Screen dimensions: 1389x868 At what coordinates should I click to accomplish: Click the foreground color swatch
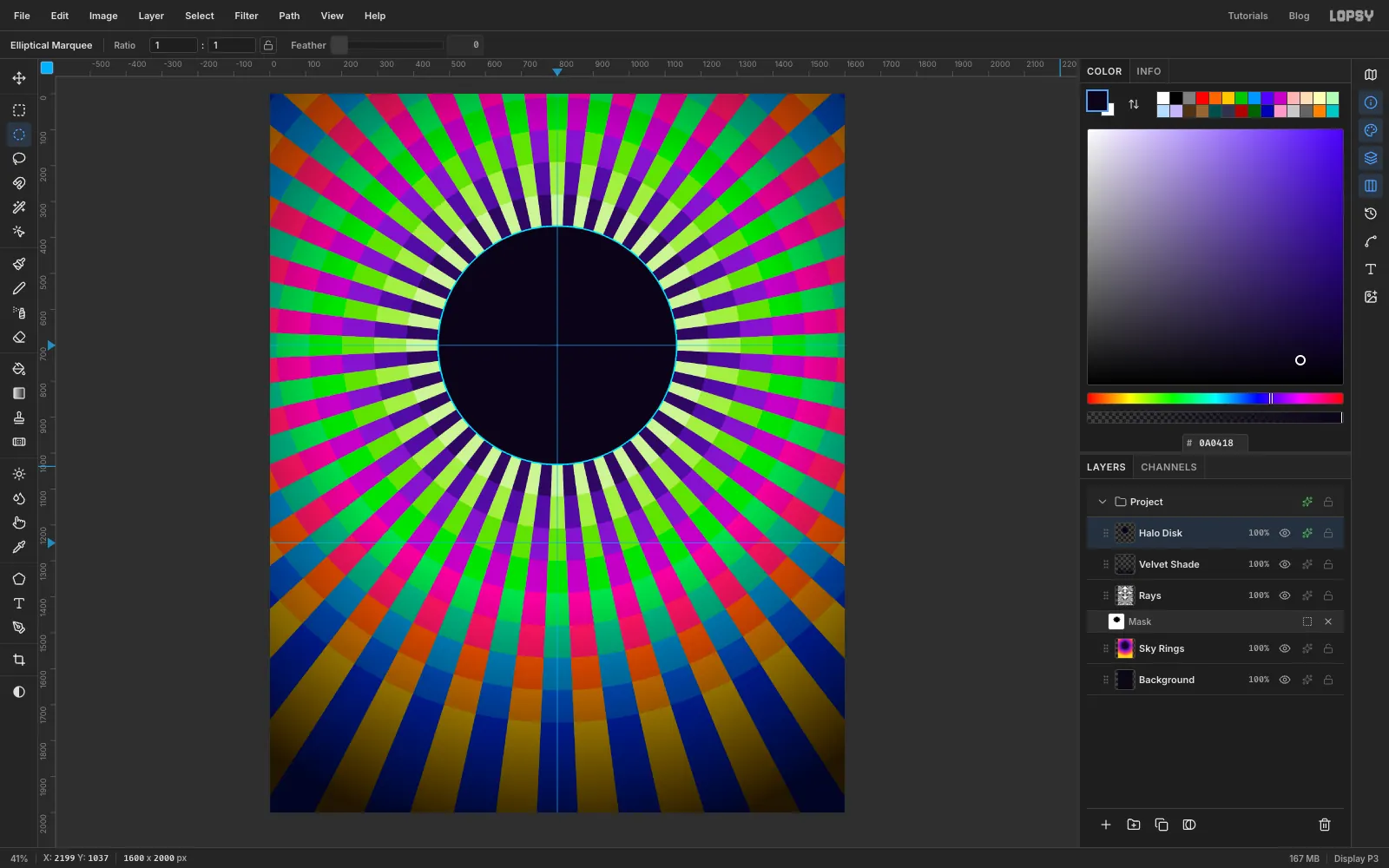tap(1097, 101)
